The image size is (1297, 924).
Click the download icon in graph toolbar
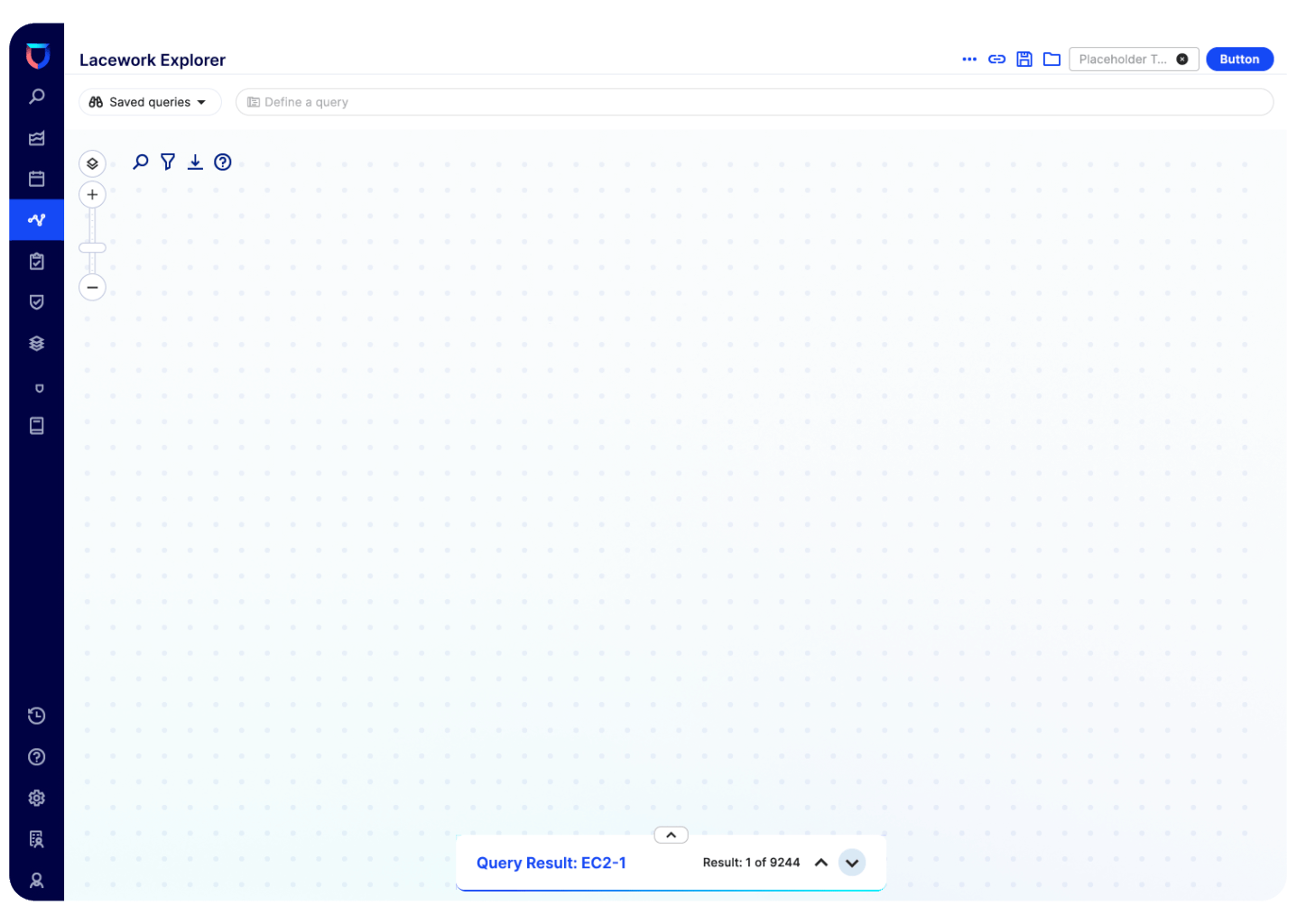pos(195,162)
